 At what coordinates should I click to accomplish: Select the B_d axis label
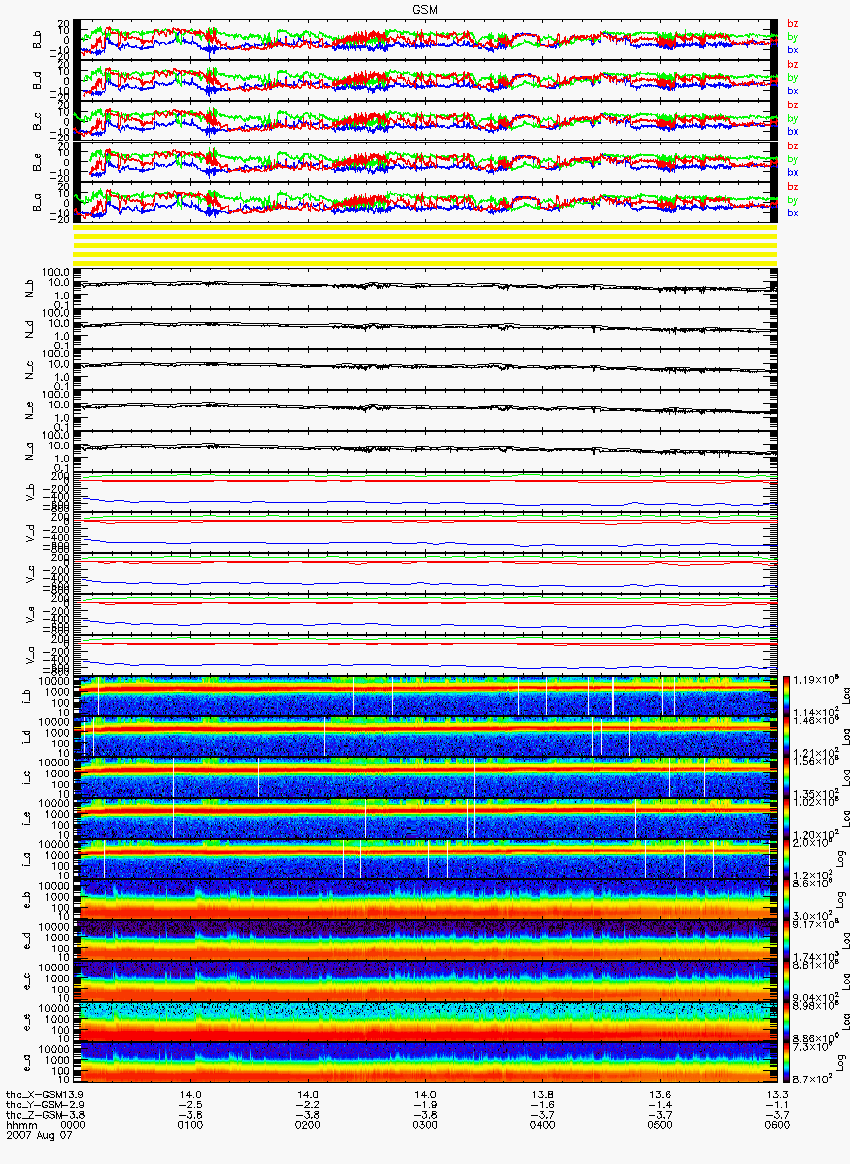click(37, 80)
